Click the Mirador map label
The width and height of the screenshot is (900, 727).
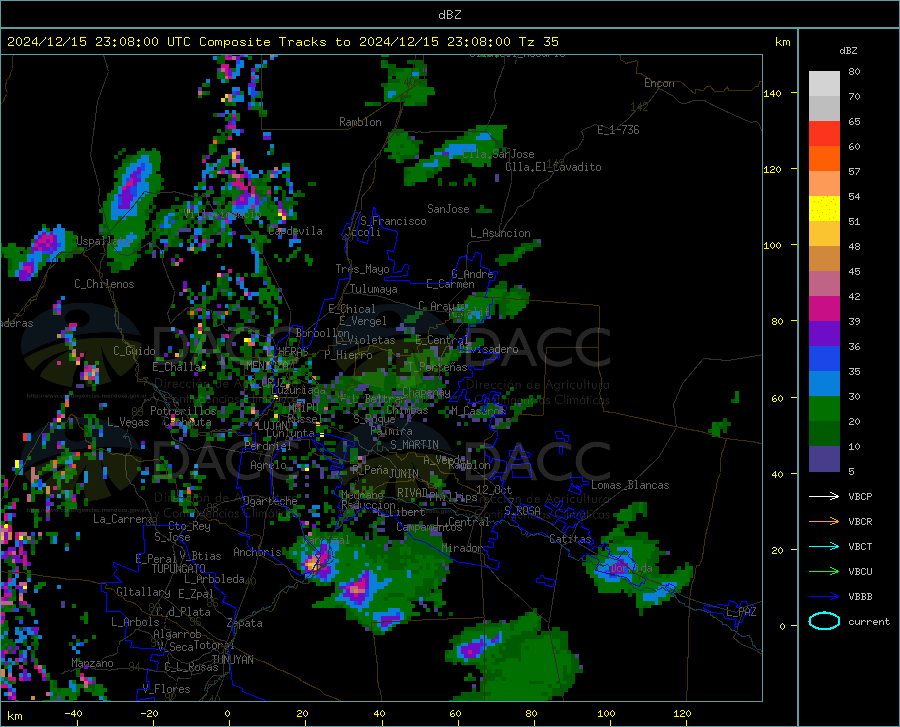pos(462,548)
